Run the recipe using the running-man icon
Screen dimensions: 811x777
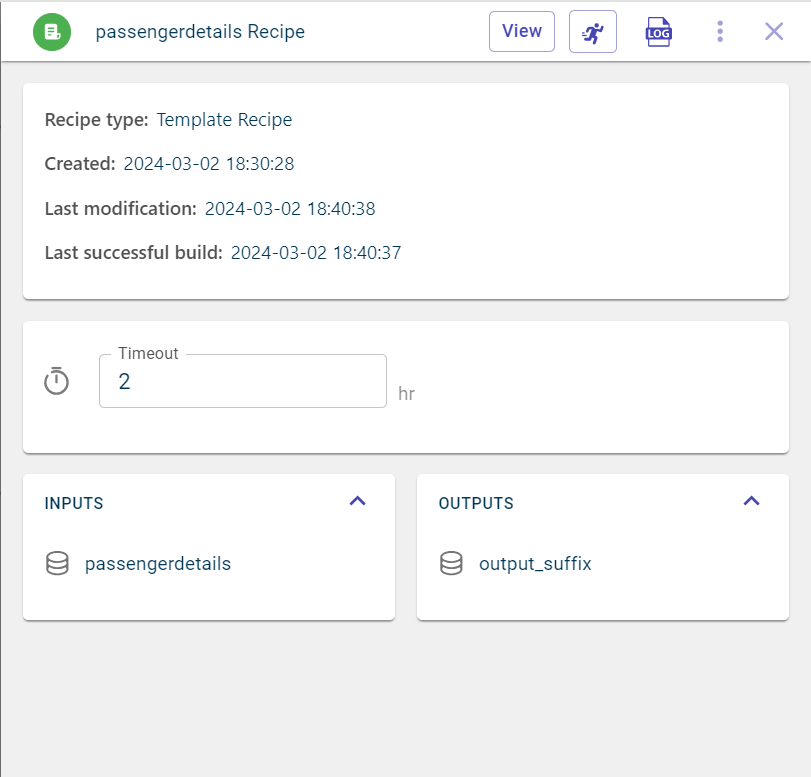[592, 32]
